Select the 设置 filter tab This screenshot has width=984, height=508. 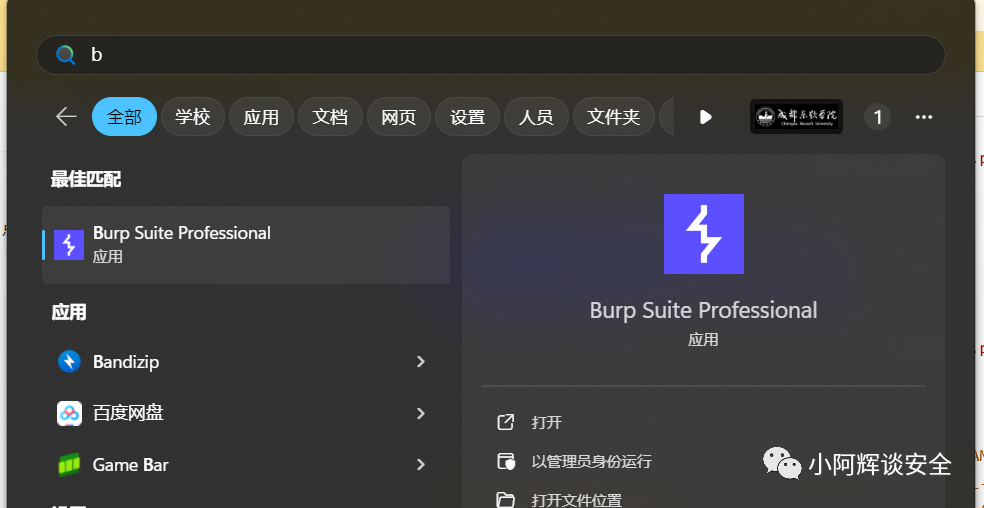point(468,117)
